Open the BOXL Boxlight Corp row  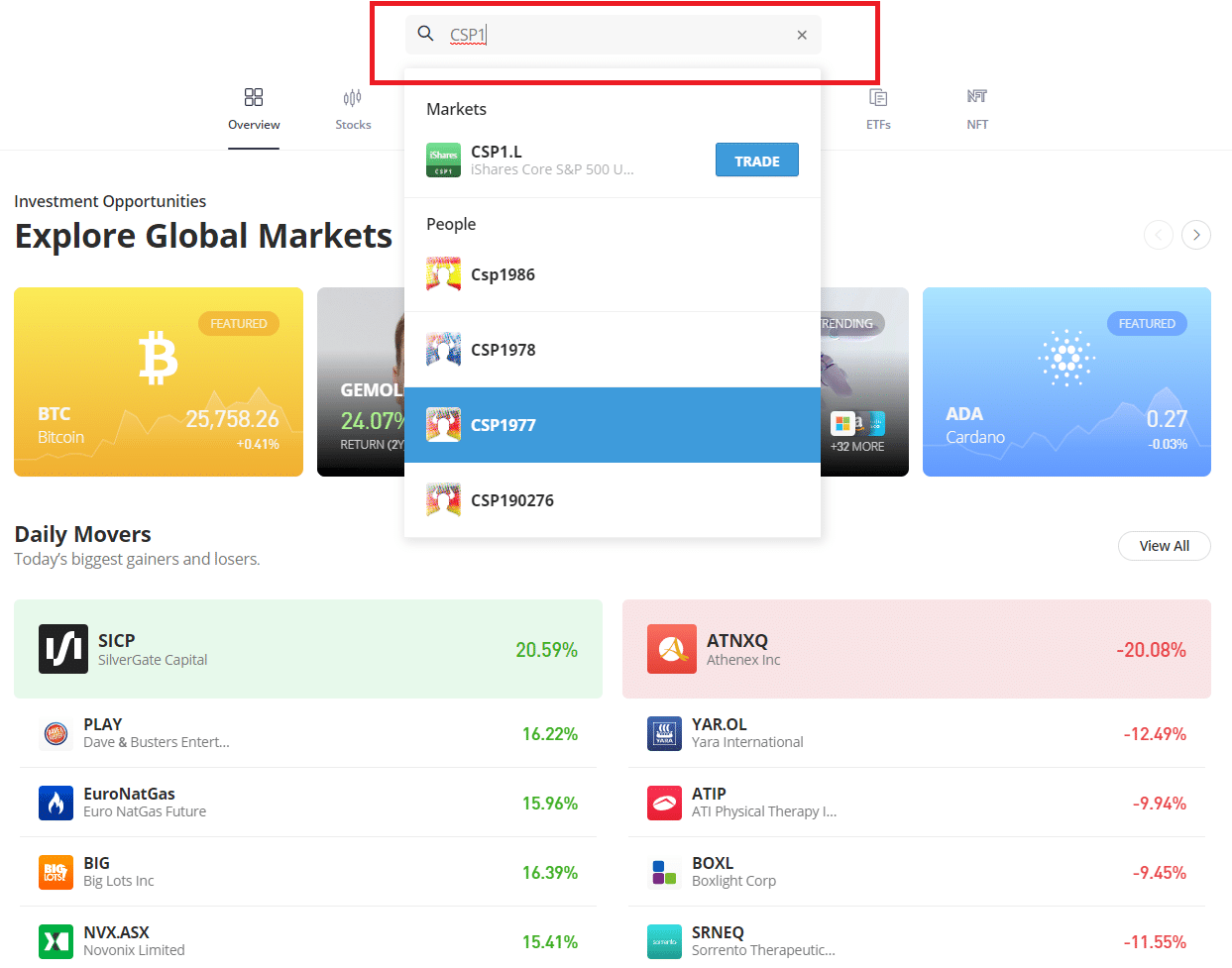[917, 872]
